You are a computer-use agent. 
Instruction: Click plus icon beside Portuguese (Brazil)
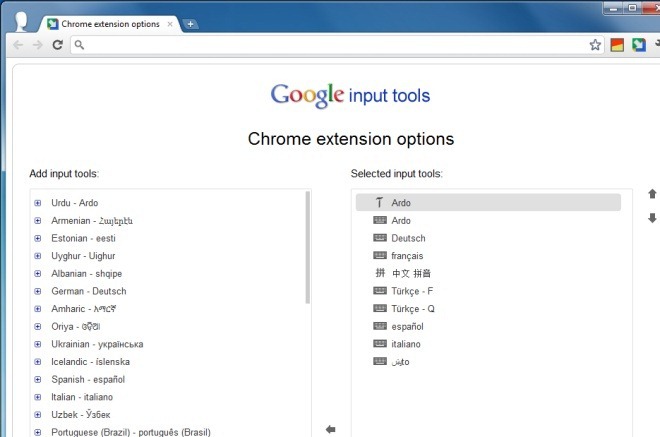(x=38, y=432)
